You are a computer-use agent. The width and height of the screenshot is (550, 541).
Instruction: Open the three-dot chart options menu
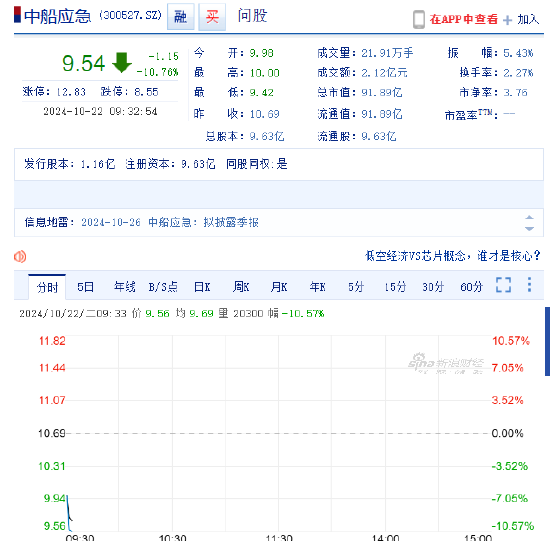pos(529,285)
